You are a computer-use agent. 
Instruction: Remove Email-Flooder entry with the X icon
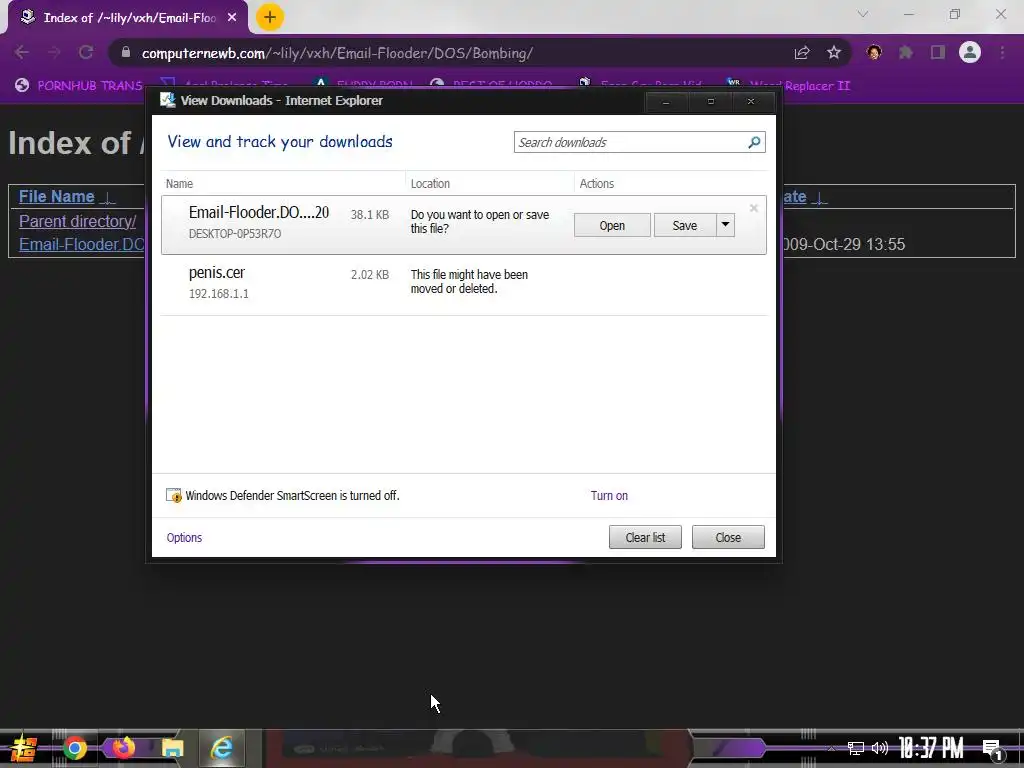click(x=754, y=208)
